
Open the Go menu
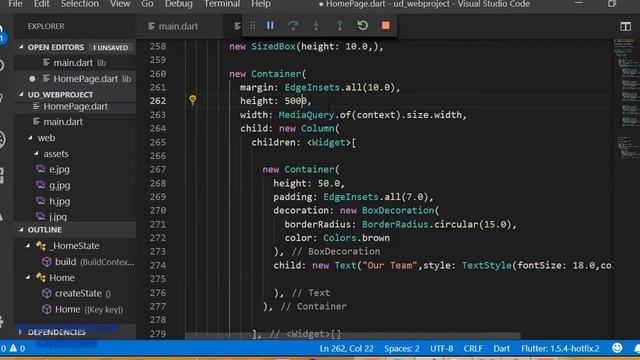(x=147, y=4)
